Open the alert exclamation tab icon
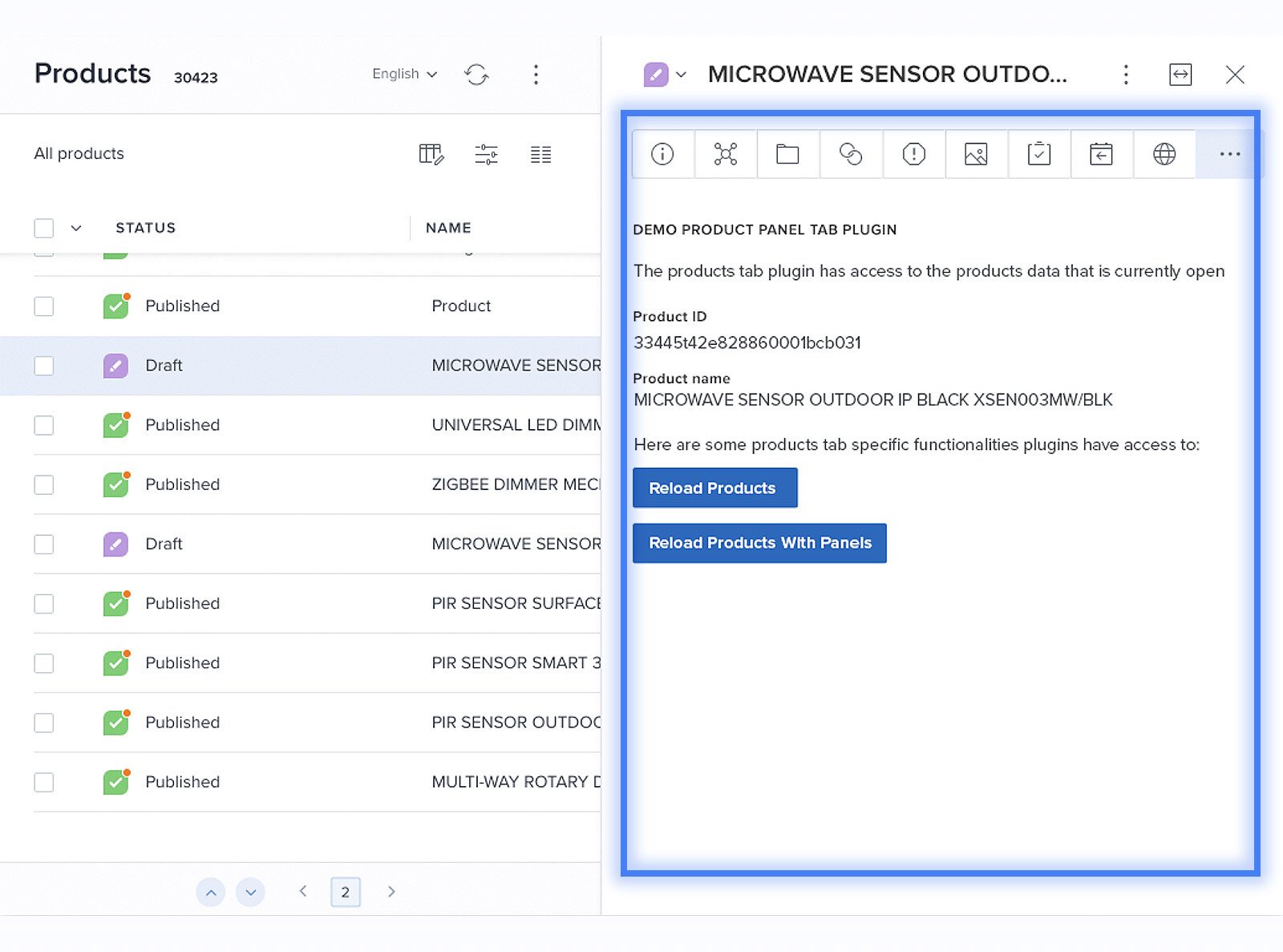1283x952 pixels. [x=913, y=154]
